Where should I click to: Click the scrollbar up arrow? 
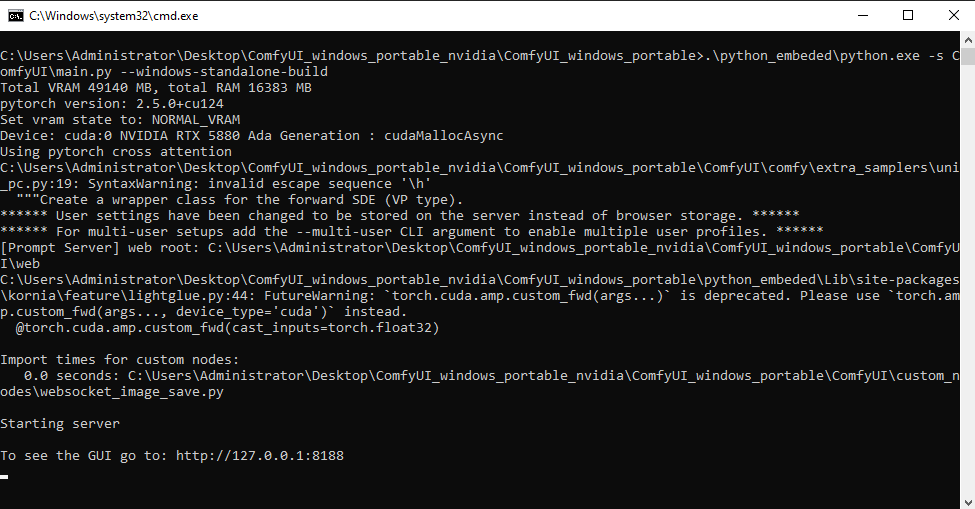click(x=967, y=40)
